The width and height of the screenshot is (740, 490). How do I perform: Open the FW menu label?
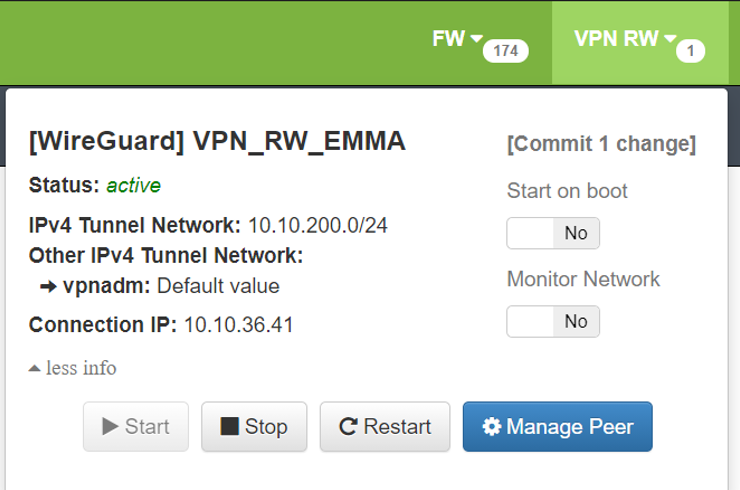click(449, 39)
